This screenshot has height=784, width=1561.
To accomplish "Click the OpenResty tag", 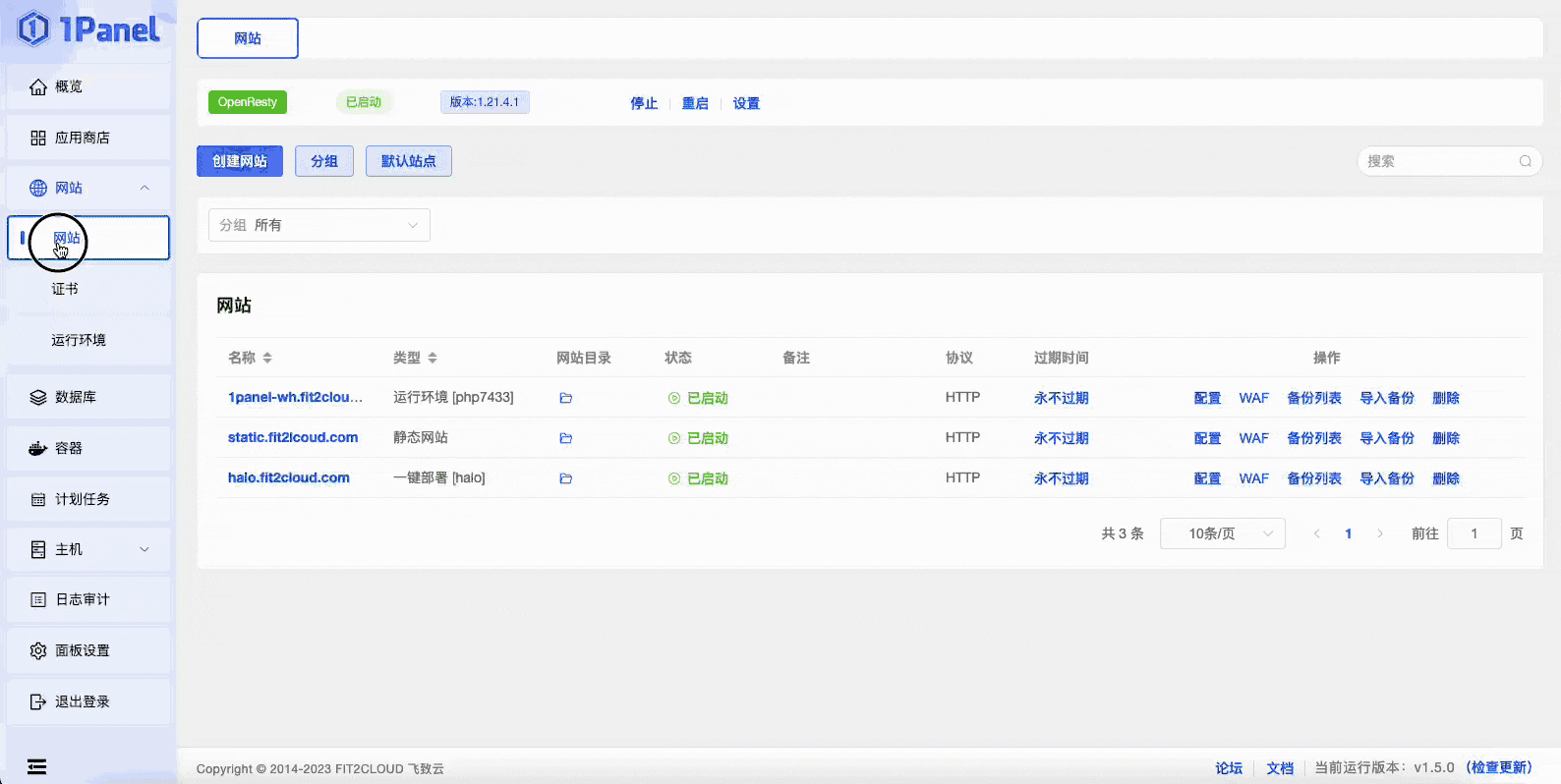I will point(248,102).
